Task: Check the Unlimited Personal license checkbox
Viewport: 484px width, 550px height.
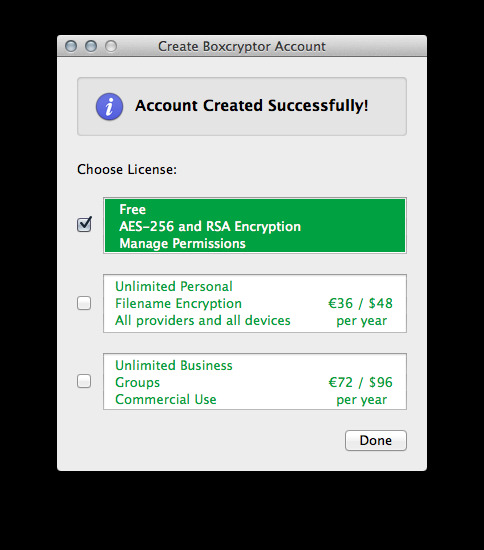Action: pyautogui.click(x=84, y=303)
